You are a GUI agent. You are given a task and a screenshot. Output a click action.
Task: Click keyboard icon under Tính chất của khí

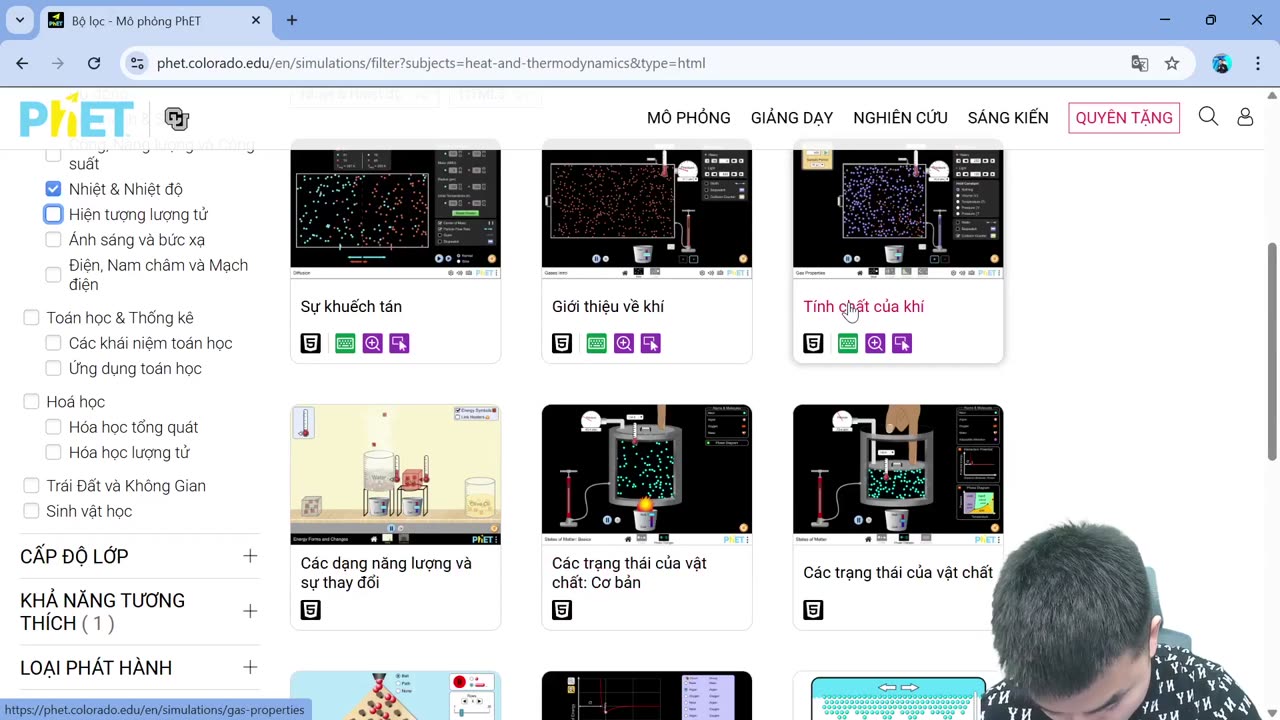coord(847,343)
